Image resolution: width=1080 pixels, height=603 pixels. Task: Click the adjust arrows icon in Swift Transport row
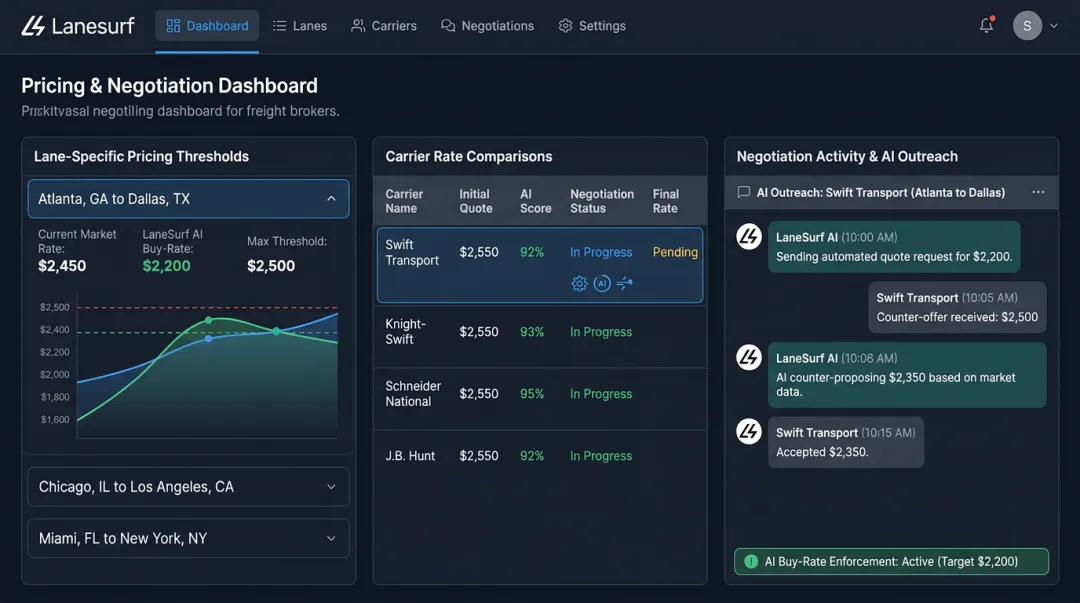[625, 283]
